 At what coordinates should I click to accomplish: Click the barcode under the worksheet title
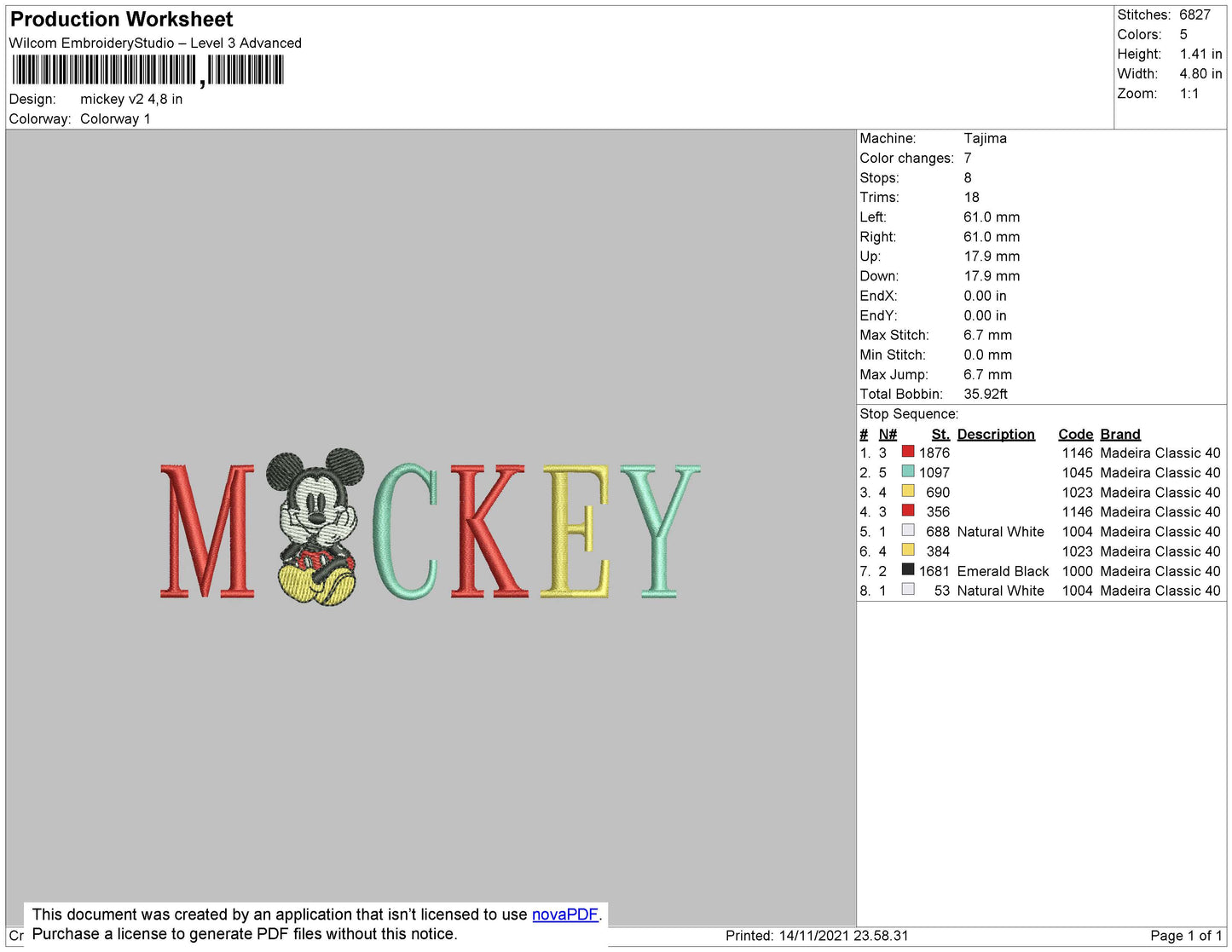tap(147, 71)
